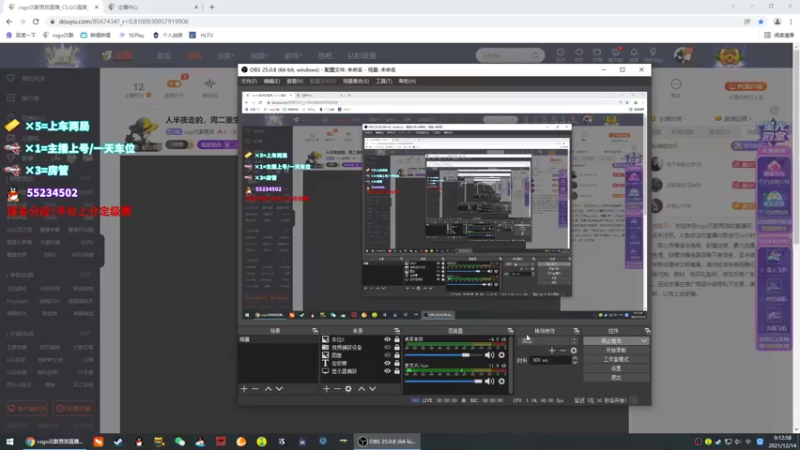Open scene transition type dropdown

click(x=548, y=341)
